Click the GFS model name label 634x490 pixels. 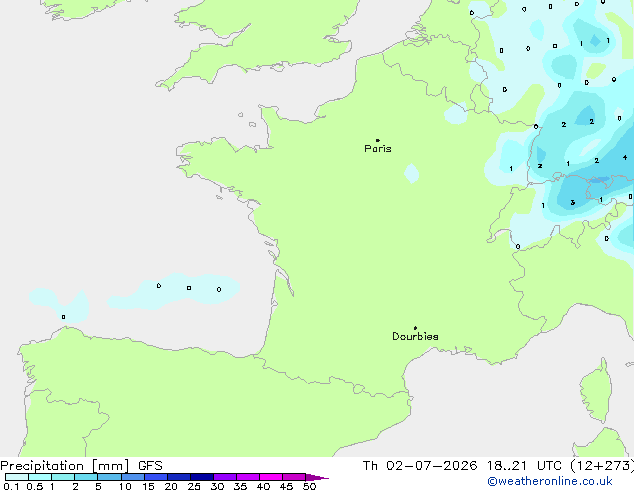pyautogui.click(x=150, y=466)
